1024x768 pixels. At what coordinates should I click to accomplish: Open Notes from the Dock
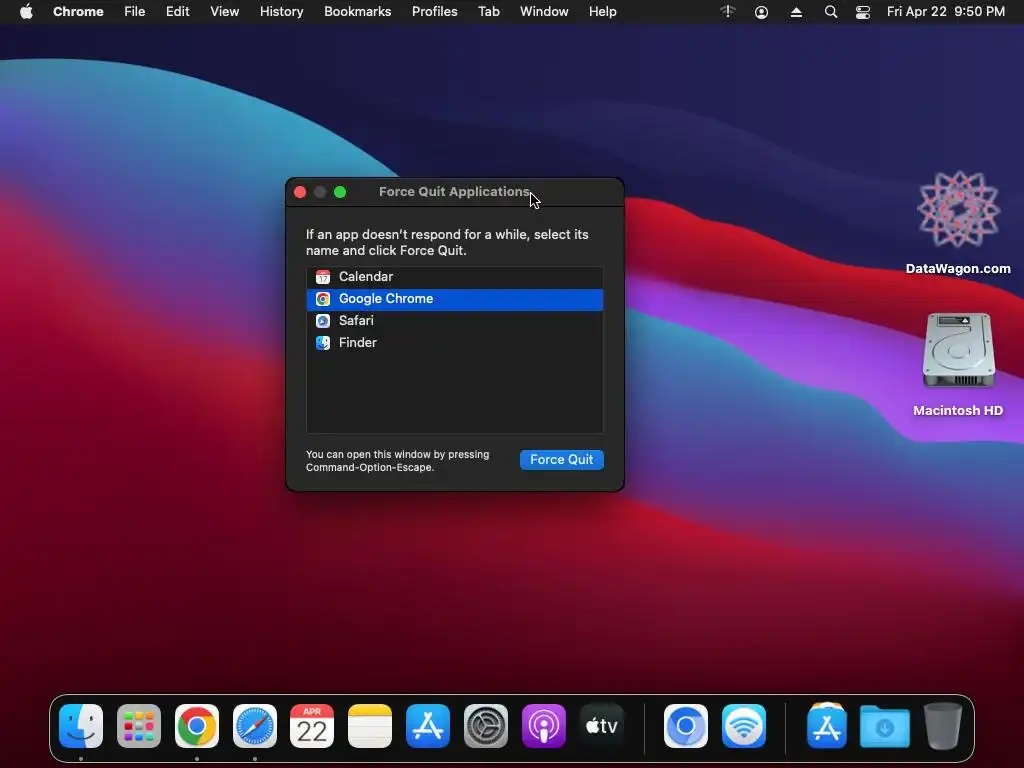pos(370,726)
